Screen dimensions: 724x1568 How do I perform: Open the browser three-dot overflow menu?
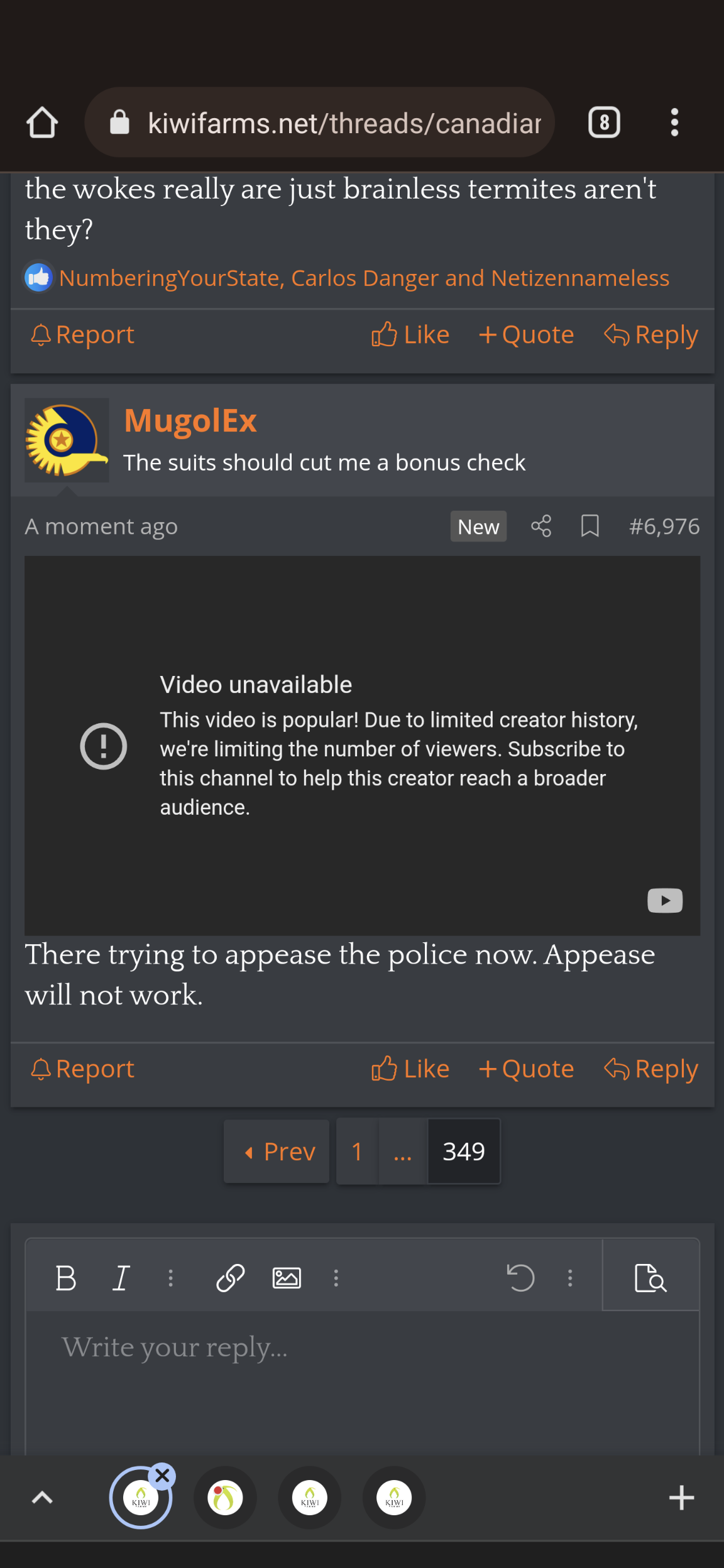[x=674, y=122]
